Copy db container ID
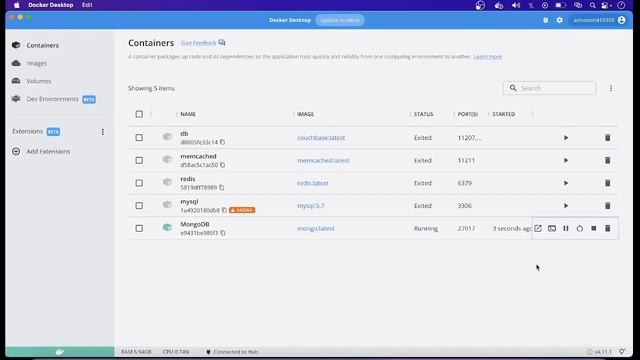640x360 pixels. 222,142
